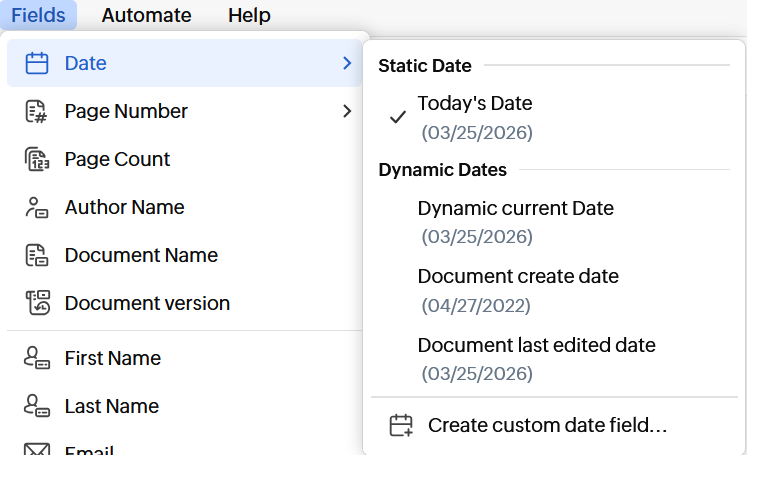Image resolution: width=763 pixels, height=481 pixels.
Task: Insert Dynamic current Date field
Action: pyautogui.click(x=515, y=209)
